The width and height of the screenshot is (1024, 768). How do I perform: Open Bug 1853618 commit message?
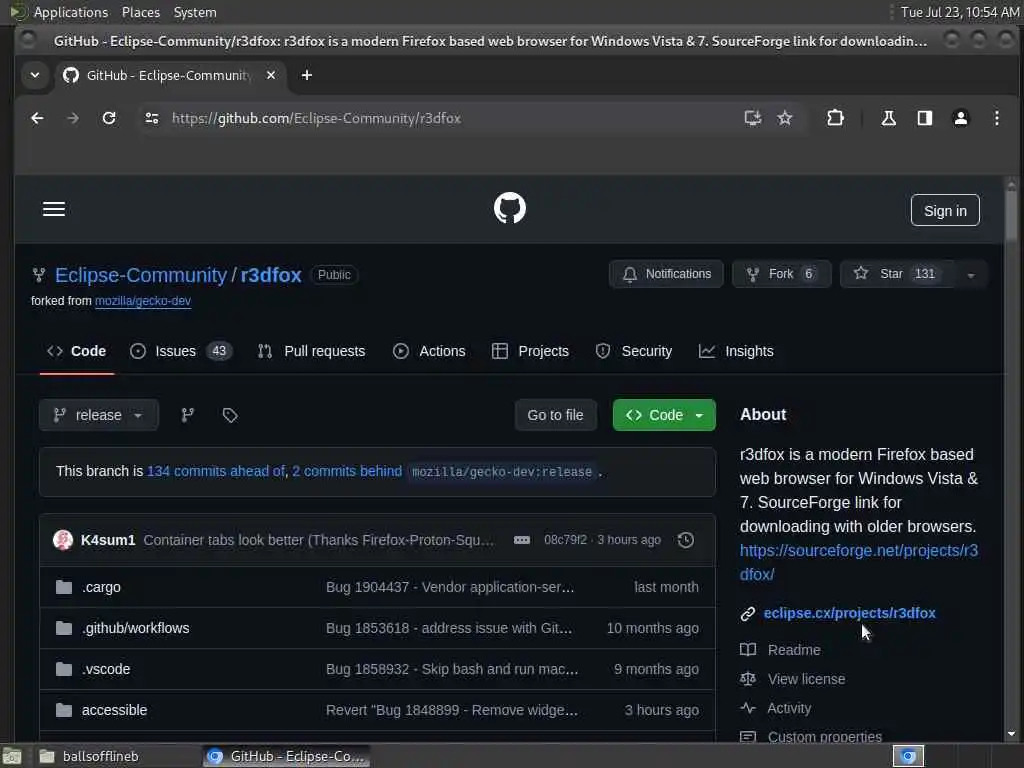point(449,628)
